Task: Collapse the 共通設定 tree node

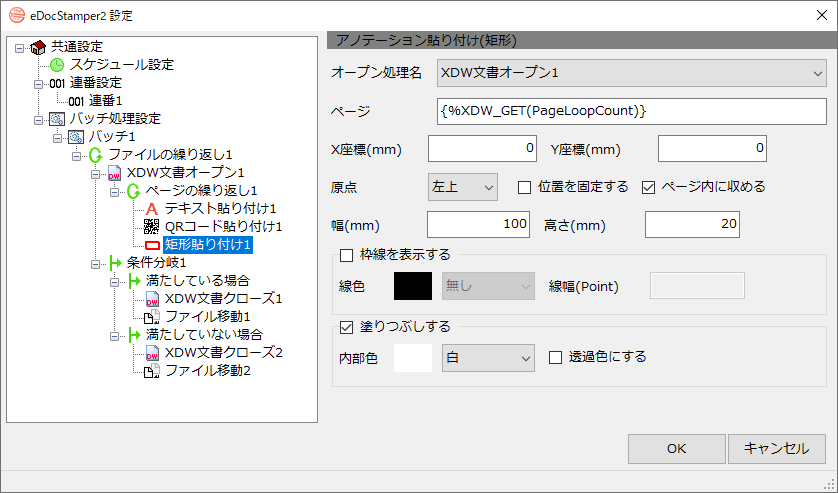Action: tap(19, 48)
